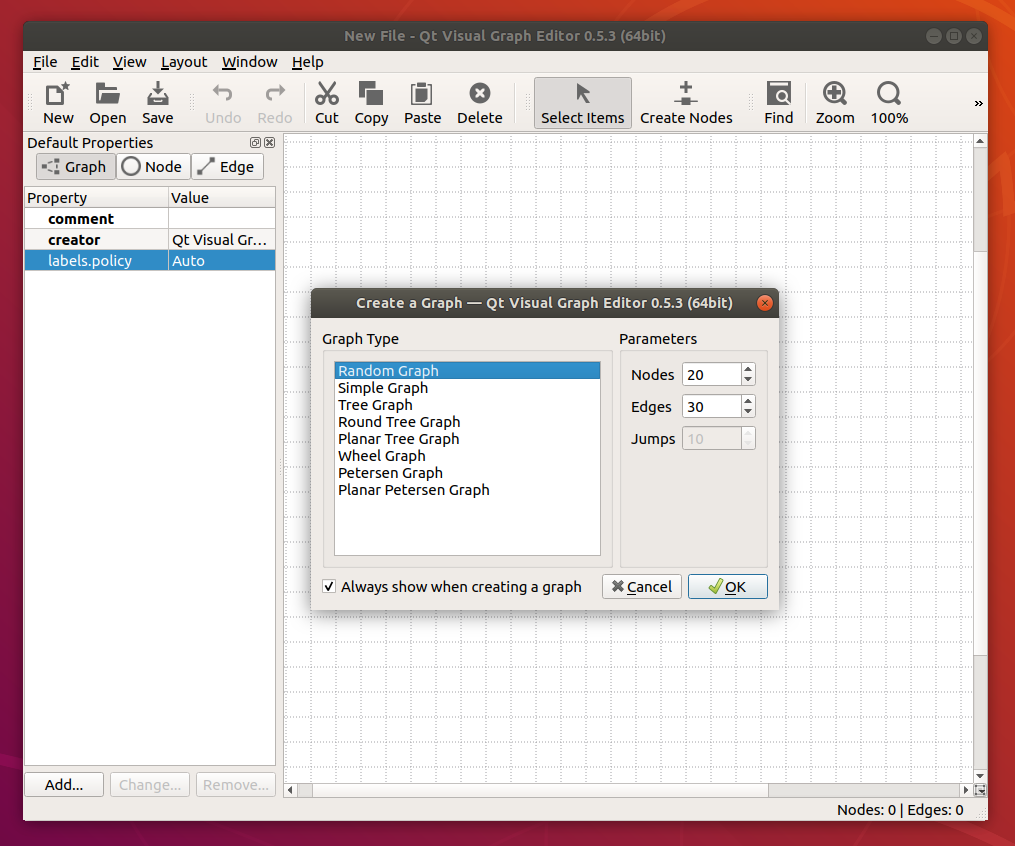Viewport: 1015px width, 846px height.
Task: Decrease Edges value with down arrow
Action: [747, 412]
